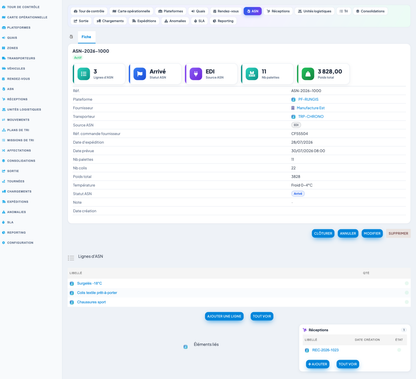Open Plateformes in left sidebar
Screen dimensions: 416x379
pyautogui.click(x=16, y=28)
